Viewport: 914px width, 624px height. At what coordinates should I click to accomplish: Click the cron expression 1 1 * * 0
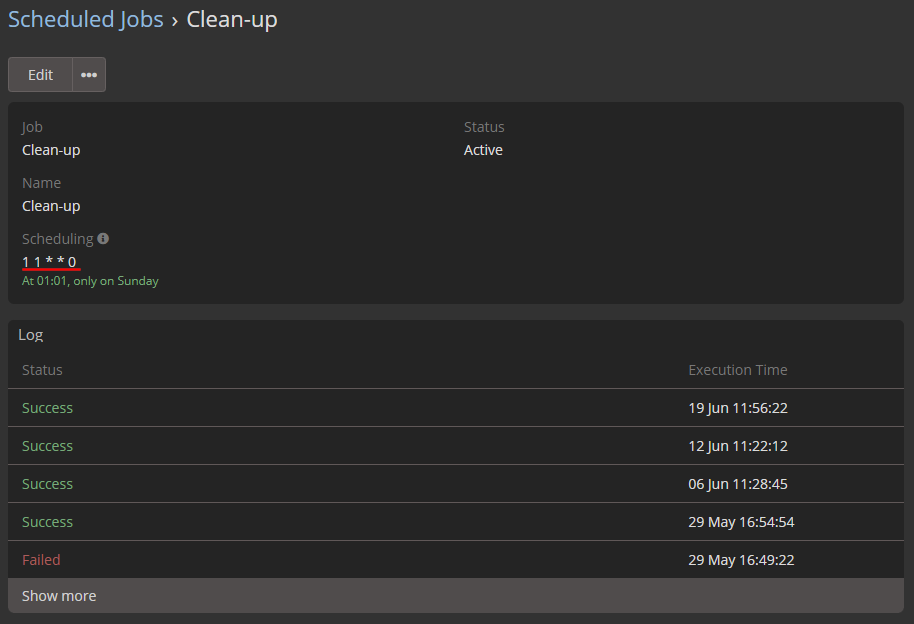pos(50,262)
